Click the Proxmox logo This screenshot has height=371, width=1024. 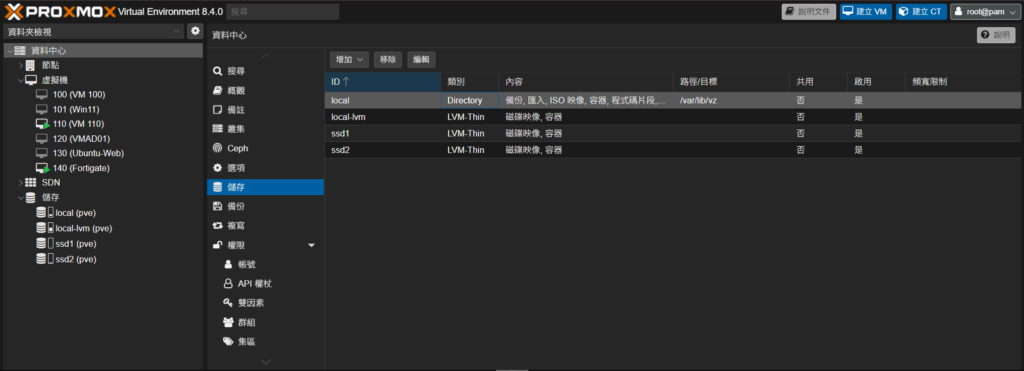click(x=60, y=11)
